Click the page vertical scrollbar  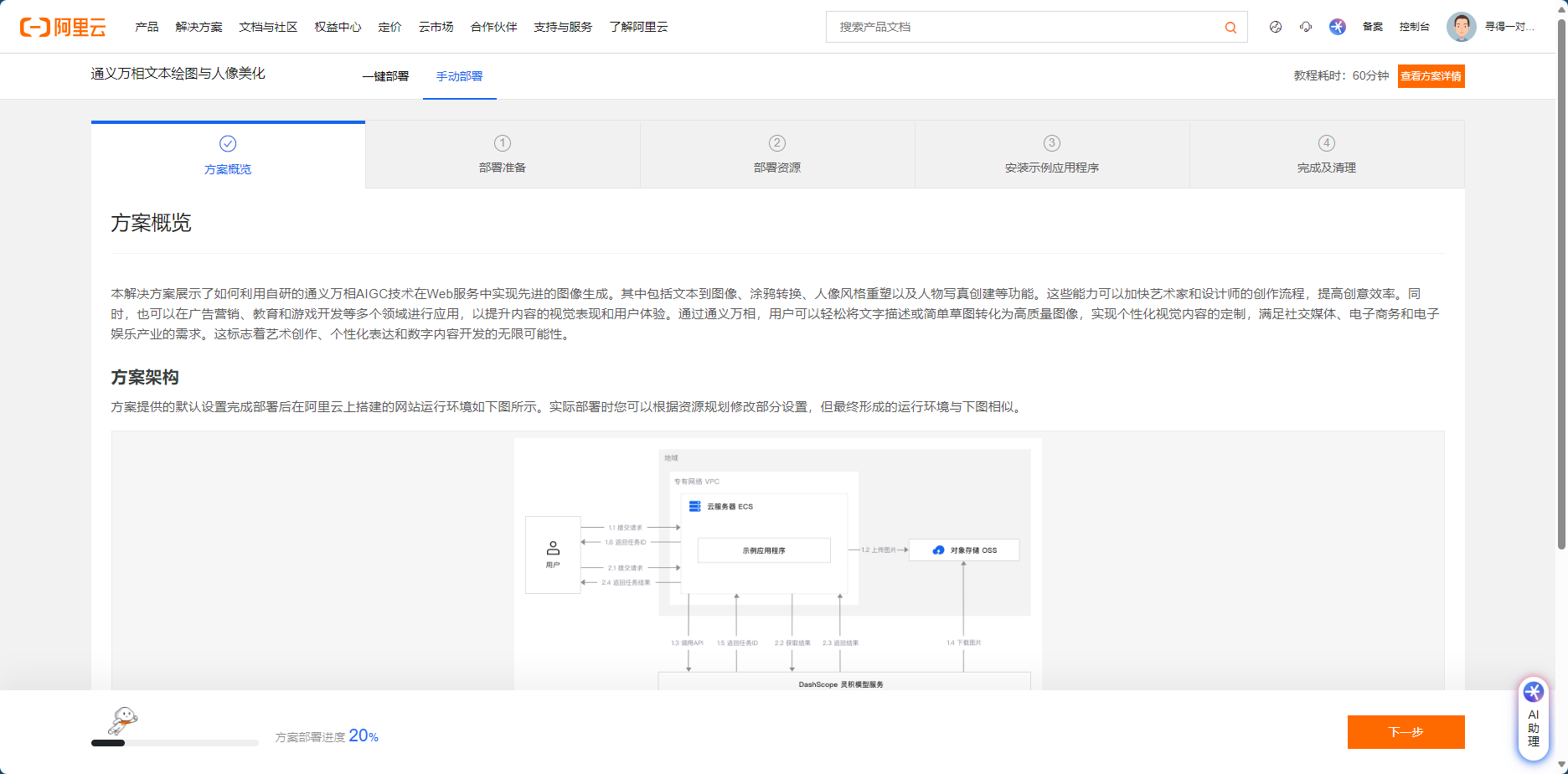(x=1561, y=285)
